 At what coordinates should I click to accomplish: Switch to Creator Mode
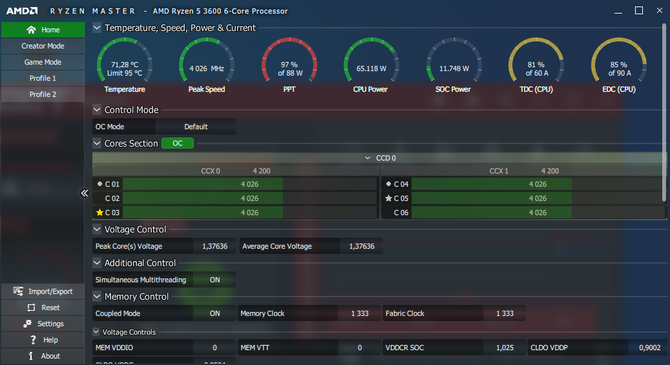pos(43,46)
